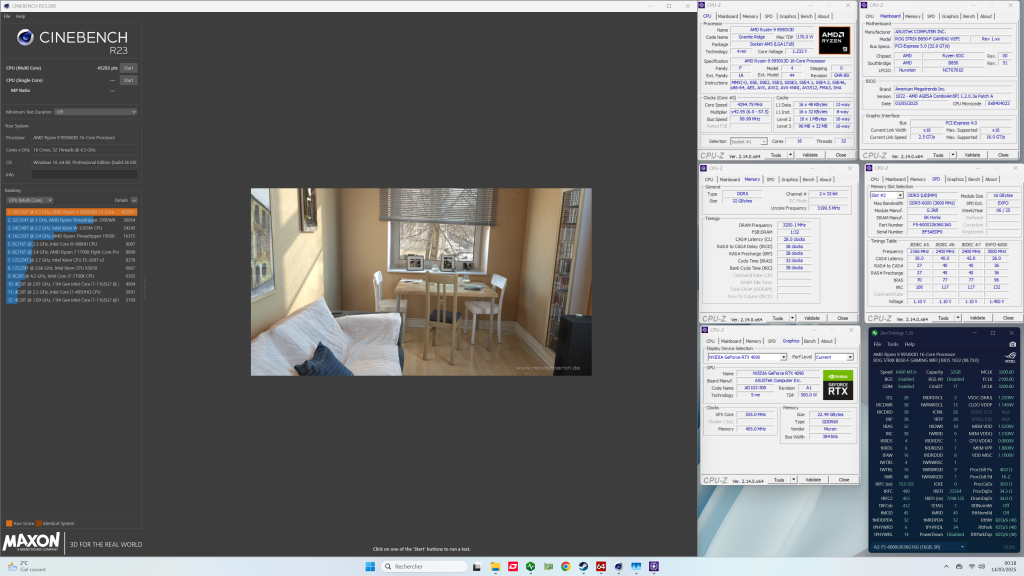Open the CPU (Multi Core) ranking dropdown

tap(29, 200)
